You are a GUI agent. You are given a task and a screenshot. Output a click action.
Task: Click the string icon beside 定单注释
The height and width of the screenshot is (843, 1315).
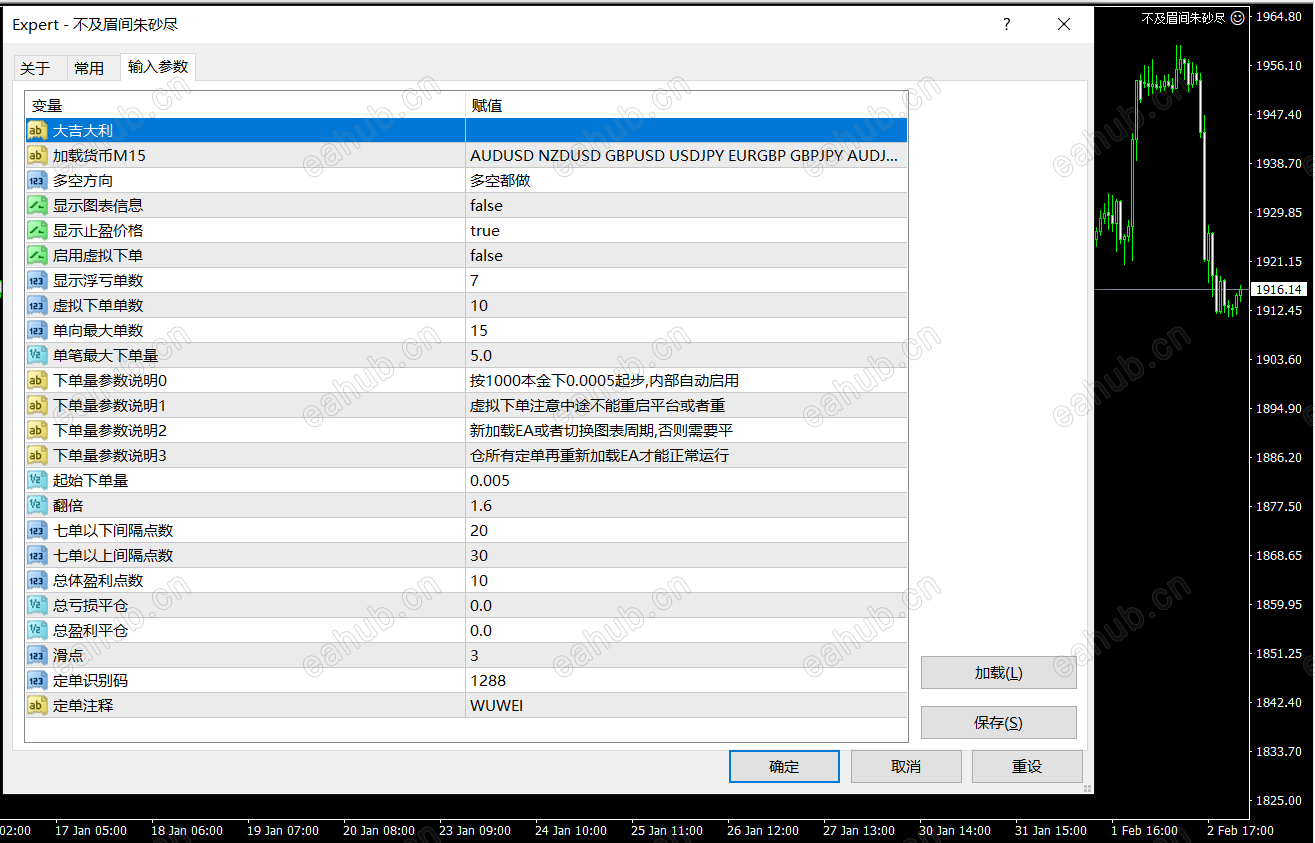click(37, 705)
